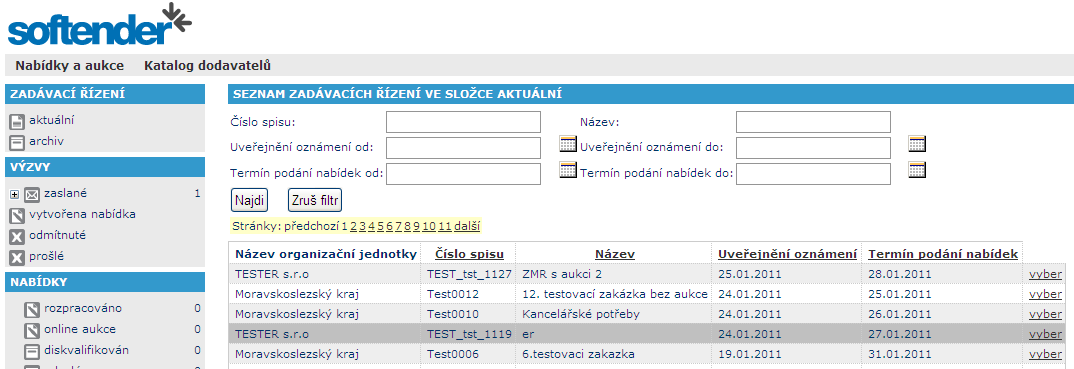The height and width of the screenshot is (369, 1074).
Task: Go to page 11 in pagination
Action: 445,226
